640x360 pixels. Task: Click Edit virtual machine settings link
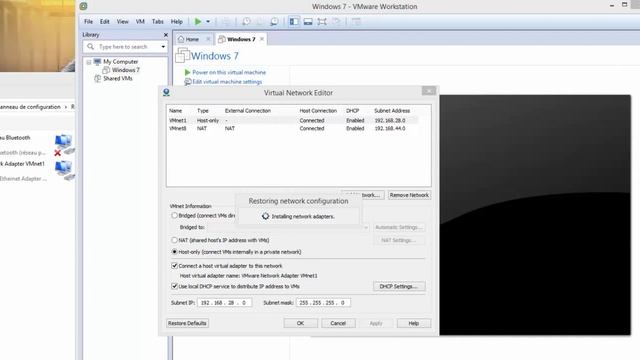tap(227, 82)
